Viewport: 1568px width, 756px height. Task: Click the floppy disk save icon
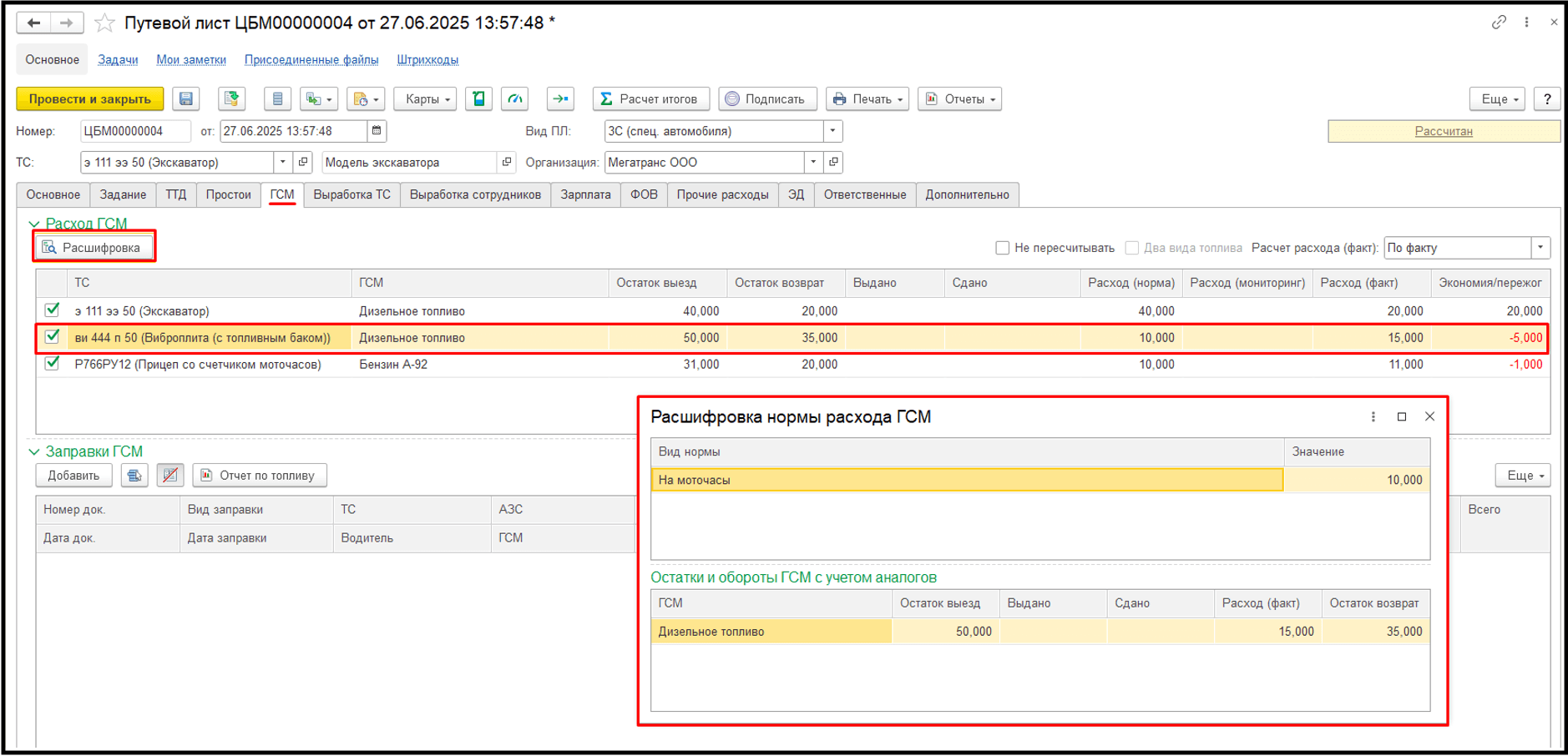(186, 99)
